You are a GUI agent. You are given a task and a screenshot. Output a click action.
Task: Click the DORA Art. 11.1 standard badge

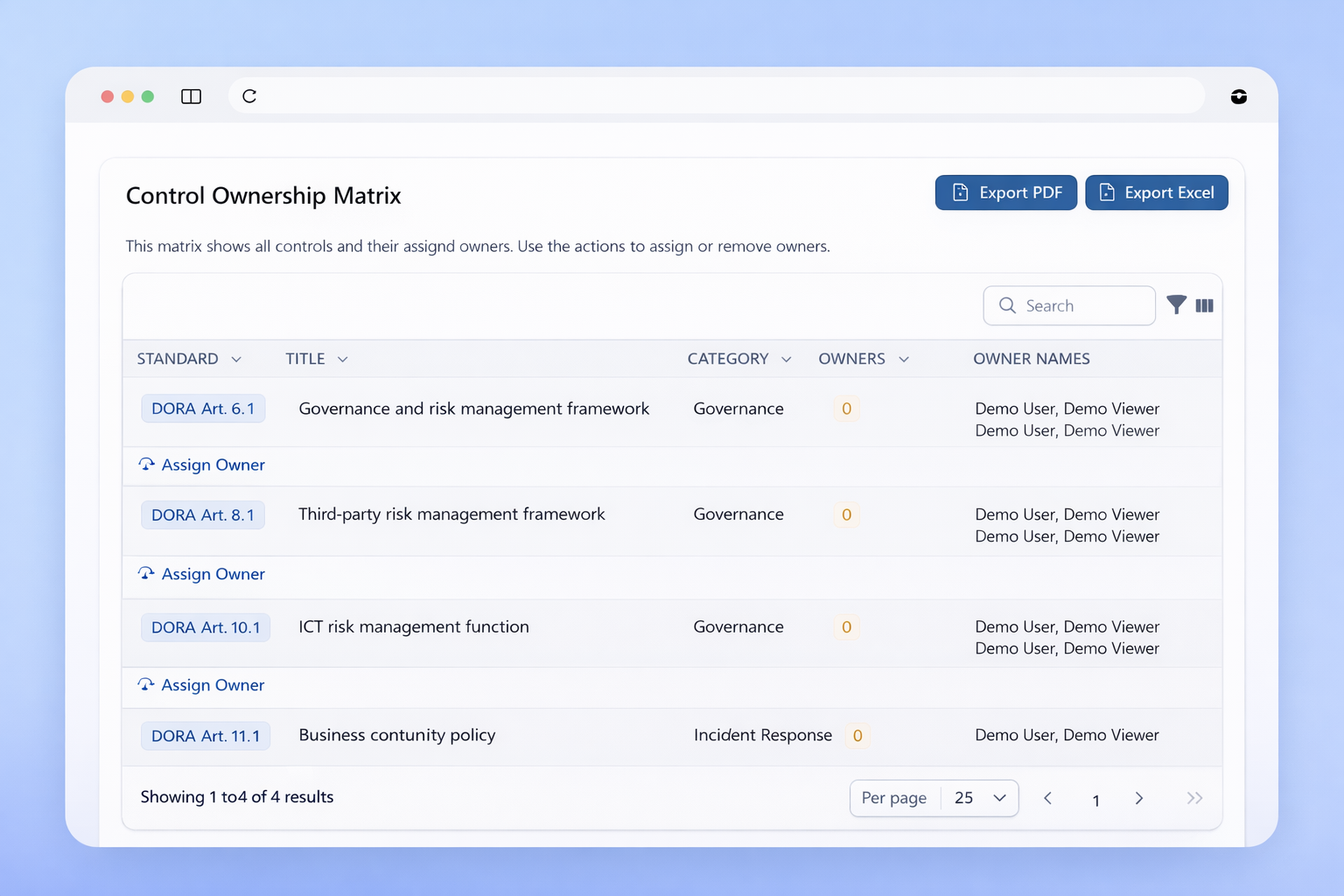click(206, 736)
